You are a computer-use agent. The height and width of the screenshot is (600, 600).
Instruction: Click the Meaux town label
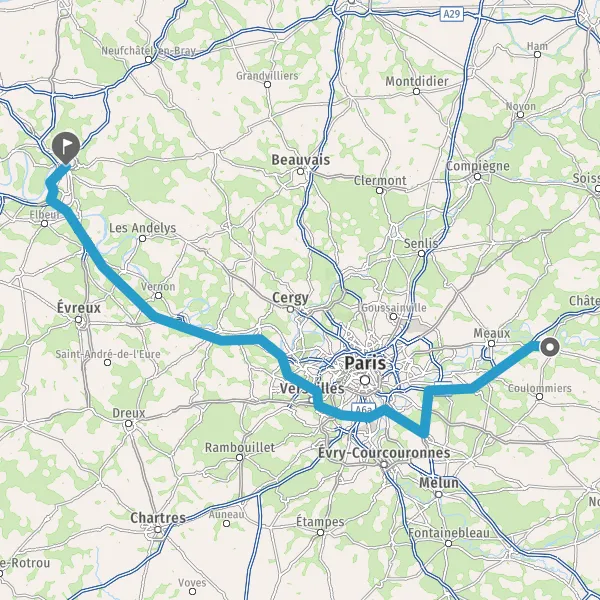pos(492,333)
